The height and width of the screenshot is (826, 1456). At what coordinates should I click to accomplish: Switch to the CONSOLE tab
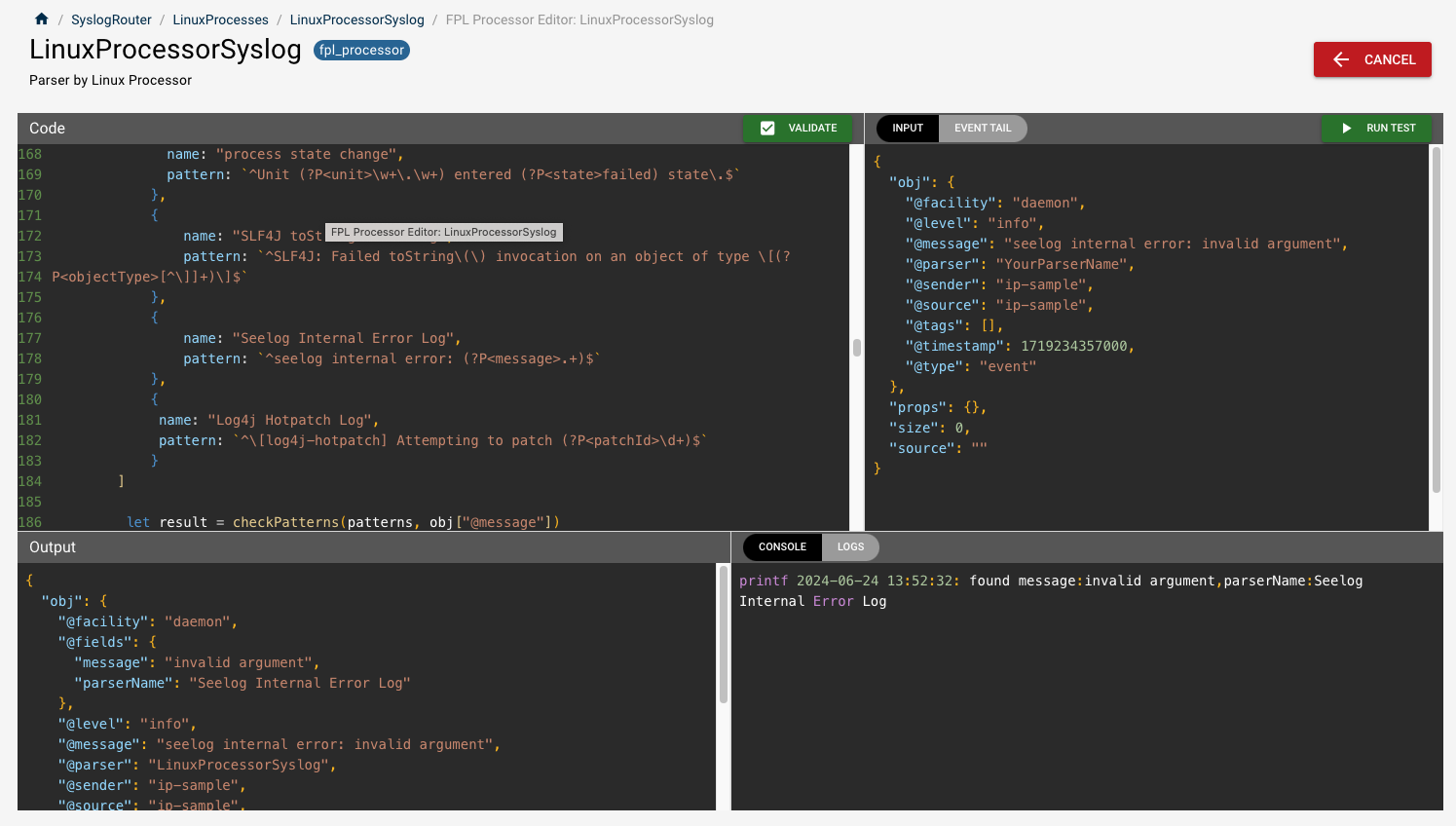[x=782, y=546]
